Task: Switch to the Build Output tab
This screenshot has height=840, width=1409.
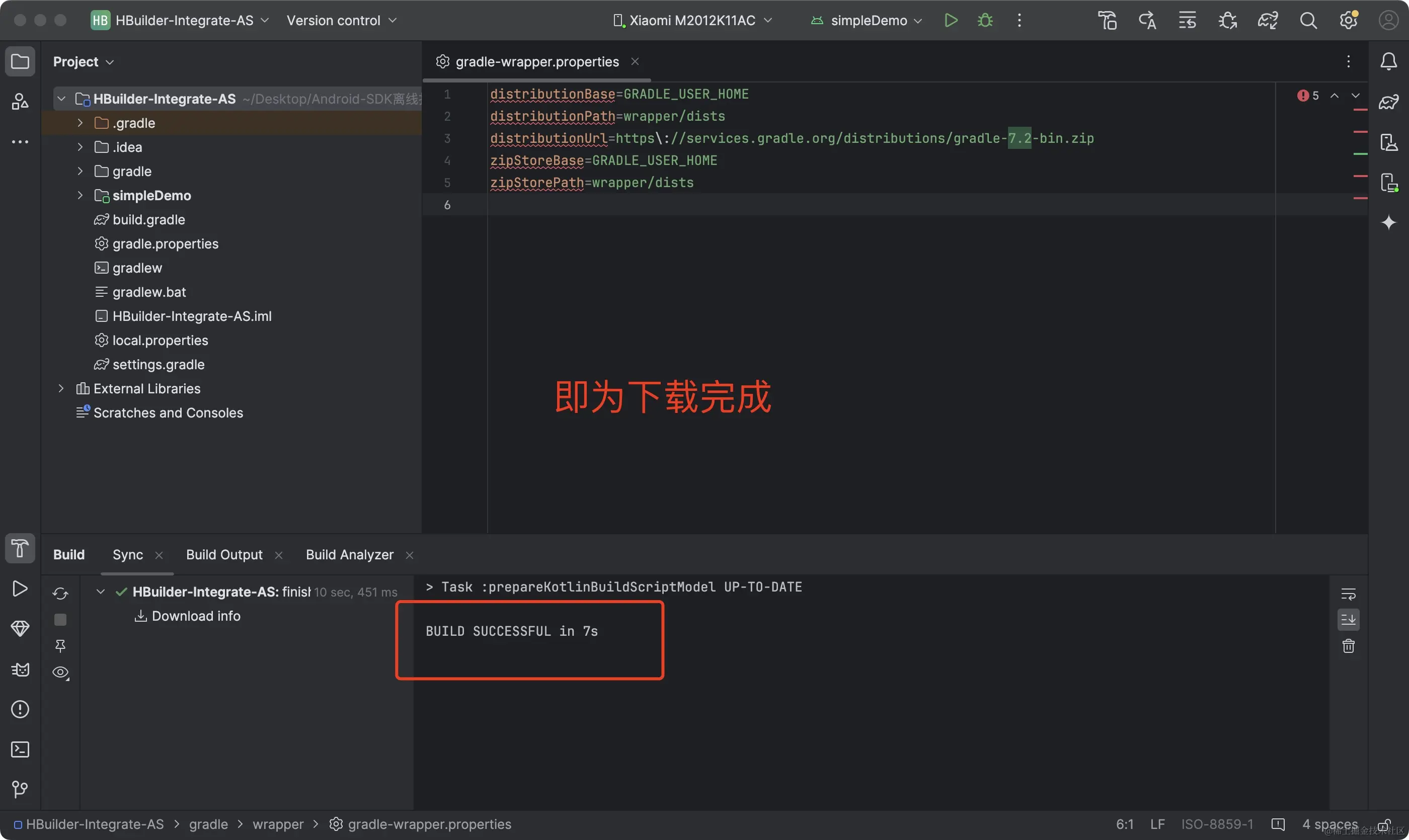Action: pyautogui.click(x=224, y=555)
